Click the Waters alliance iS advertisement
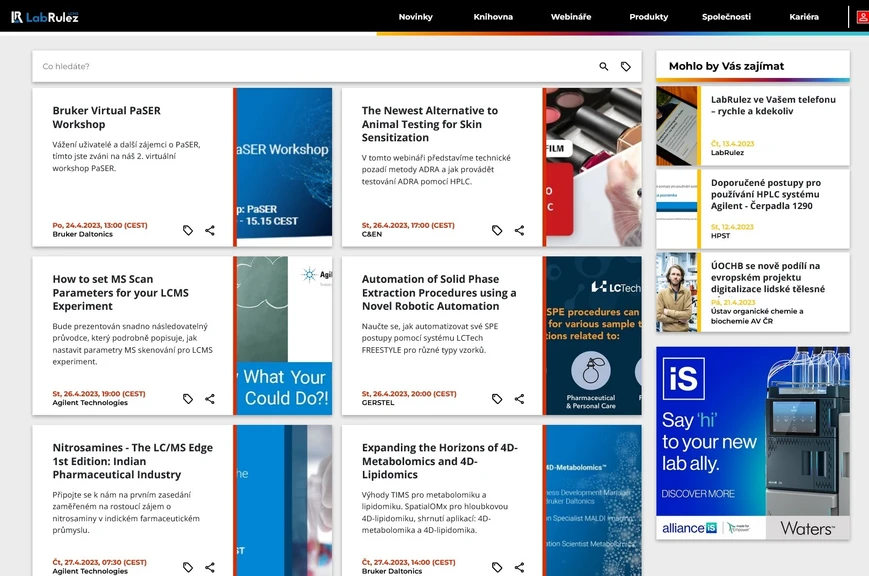Image resolution: width=869 pixels, height=576 pixels. click(753, 443)
